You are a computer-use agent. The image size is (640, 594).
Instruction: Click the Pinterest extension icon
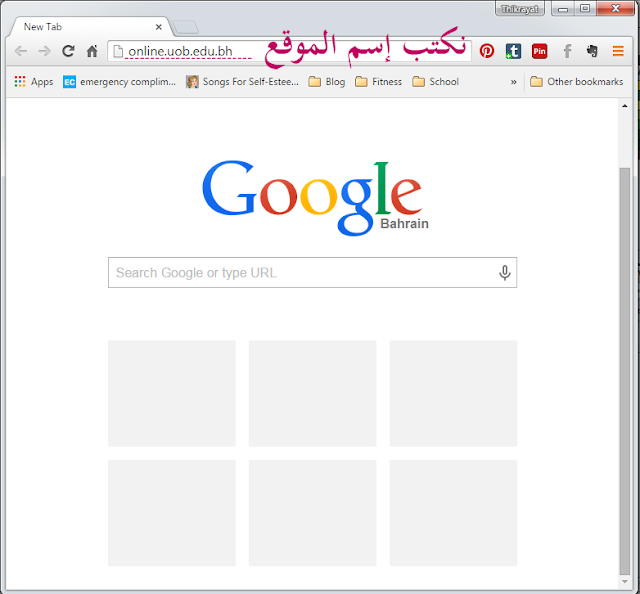coord(487,51)
